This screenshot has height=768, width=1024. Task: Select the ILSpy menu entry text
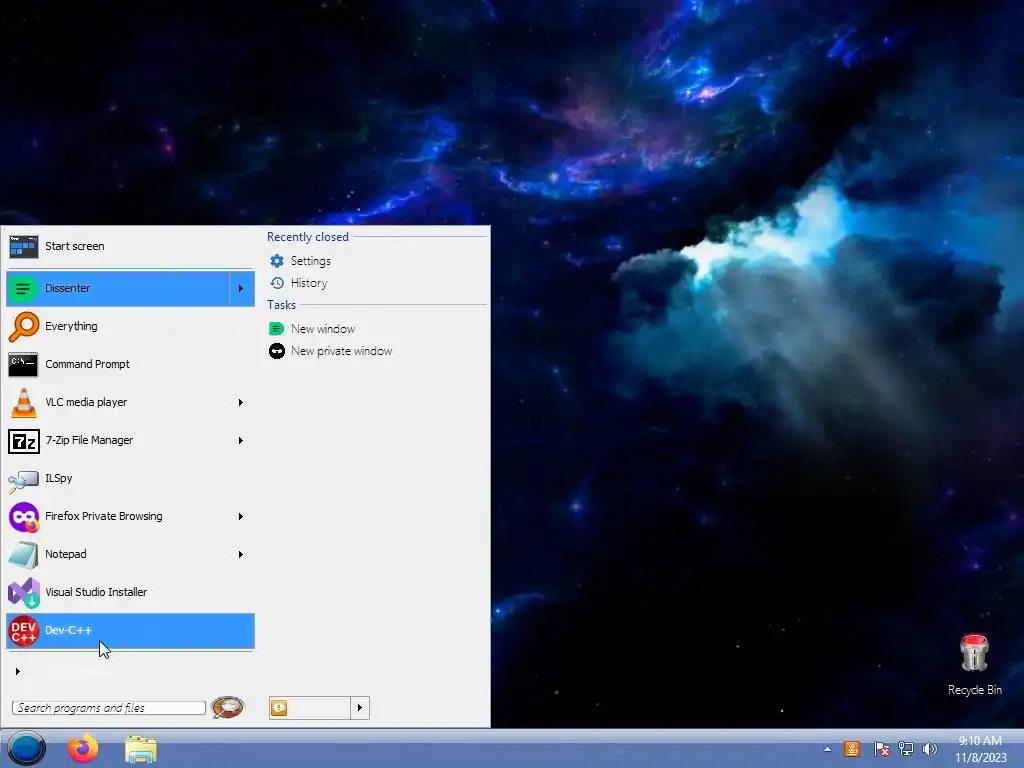click(59, 478)
